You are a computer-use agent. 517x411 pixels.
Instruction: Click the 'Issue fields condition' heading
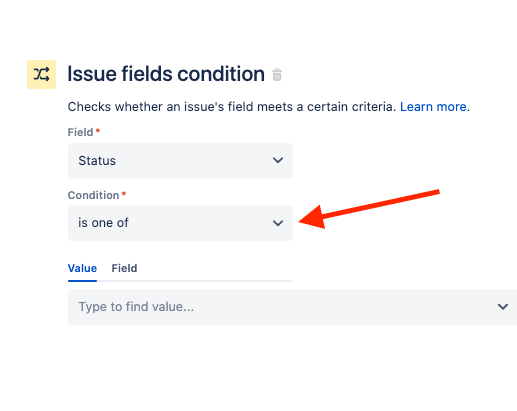coord(166,74)
